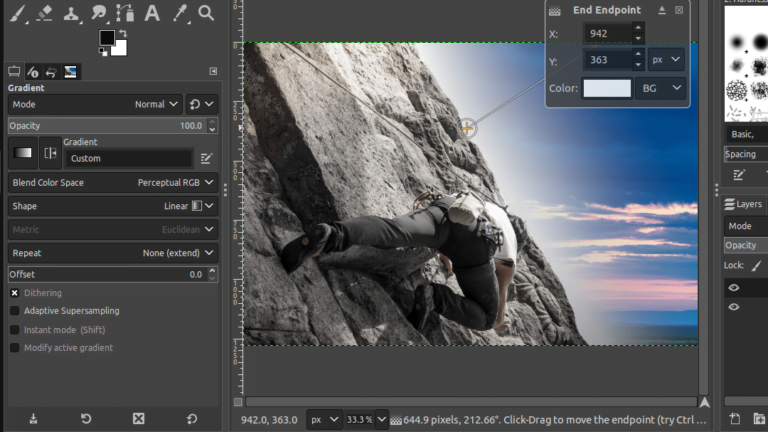Select the Paintbrush tool
Viewport: 768px width, 432px height.
pyautogui.click(x=17, y=13)
